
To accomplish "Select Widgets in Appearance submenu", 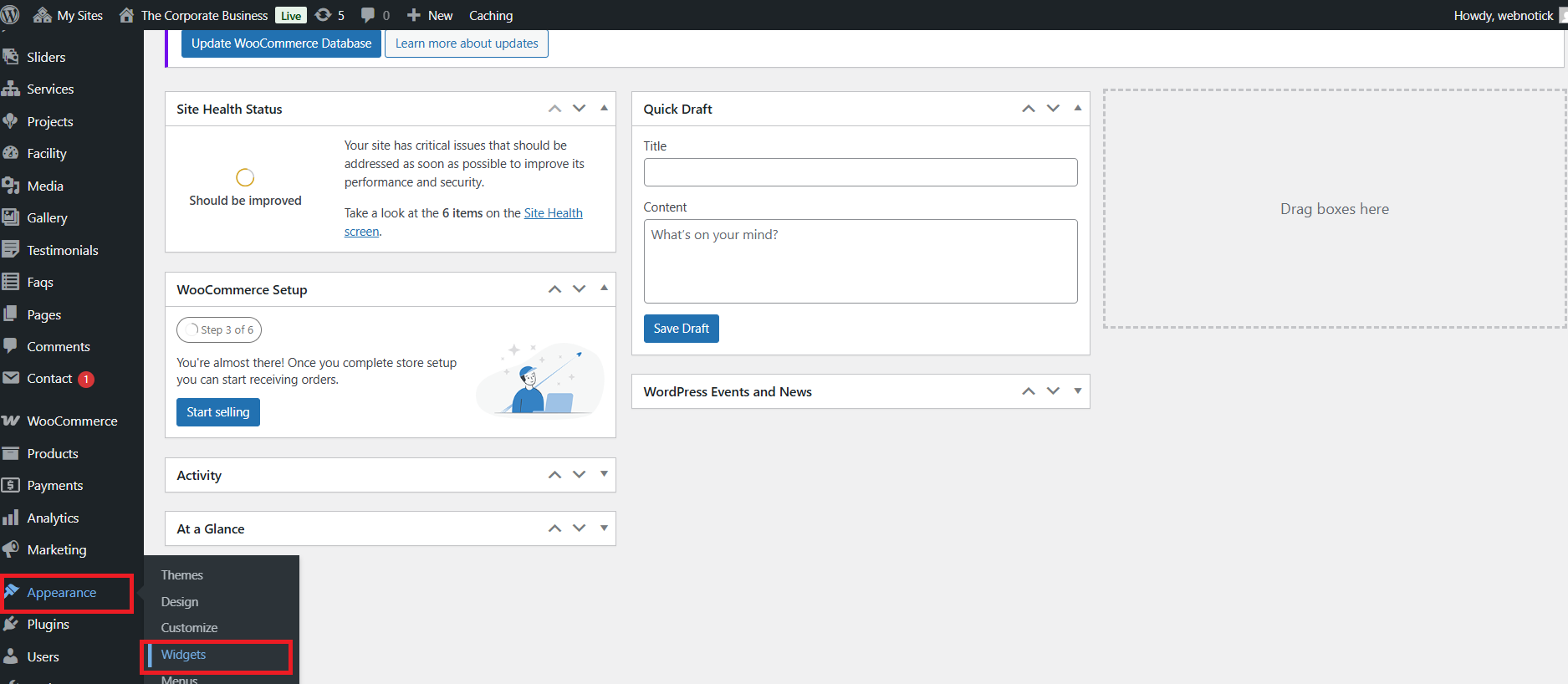I will tap(183, 655).
